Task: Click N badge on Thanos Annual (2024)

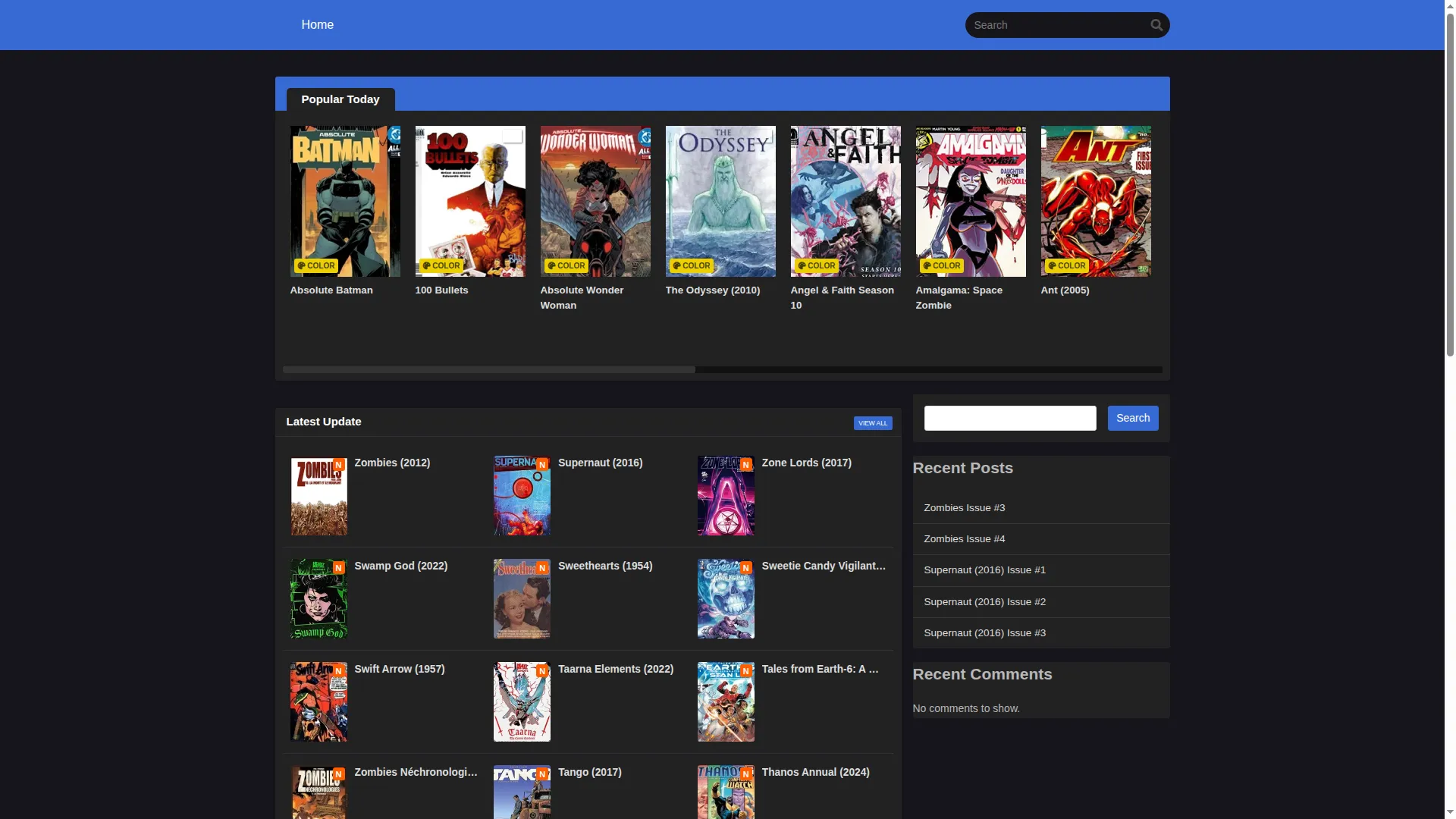Action: pos(746,774)
